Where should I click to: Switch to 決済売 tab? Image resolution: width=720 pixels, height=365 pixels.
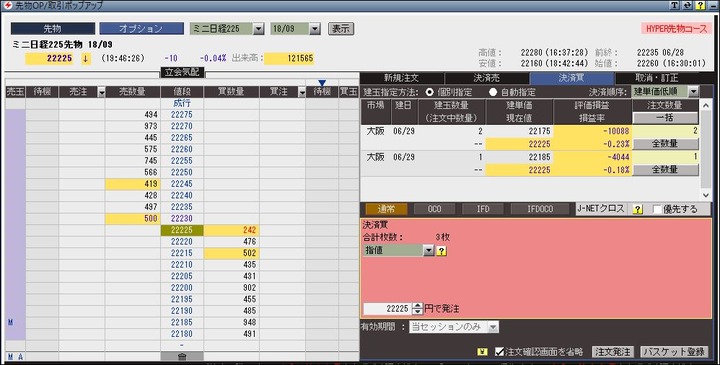486,78
